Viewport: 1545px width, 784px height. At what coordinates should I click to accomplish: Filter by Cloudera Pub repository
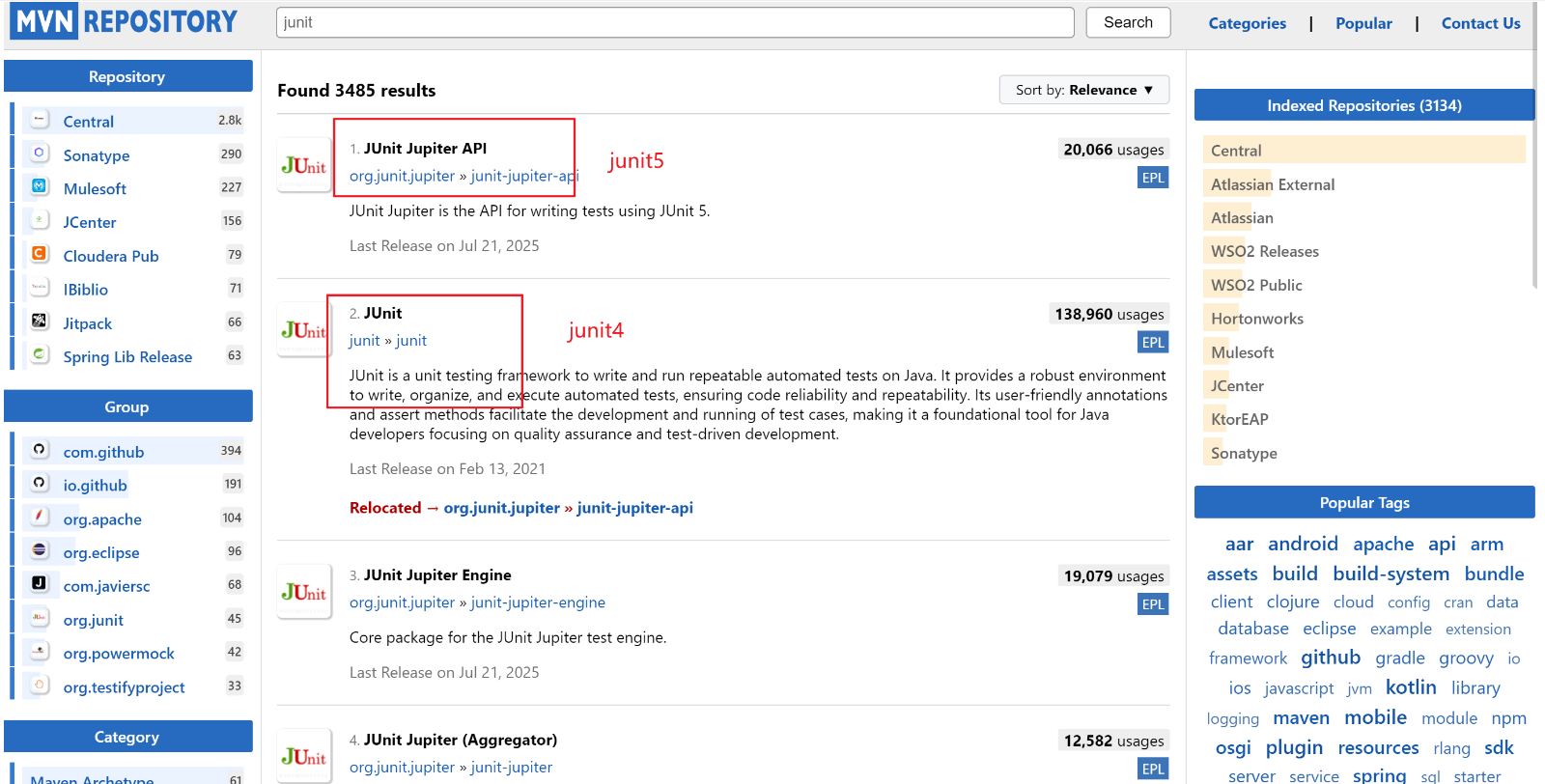(111, 256)
